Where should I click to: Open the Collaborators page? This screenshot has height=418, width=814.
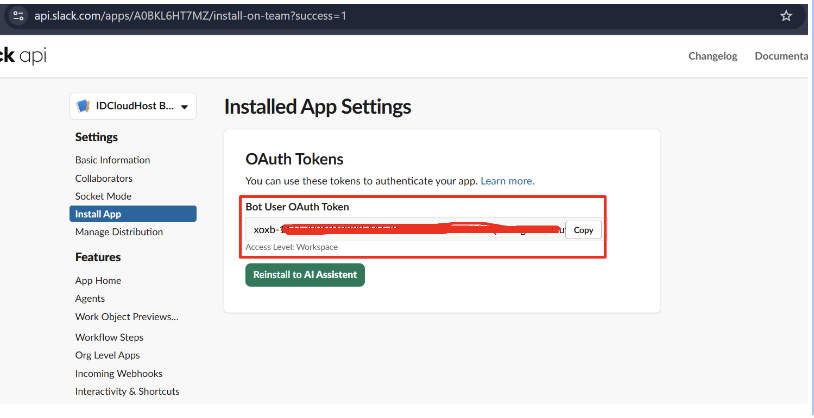coord(104,178)
